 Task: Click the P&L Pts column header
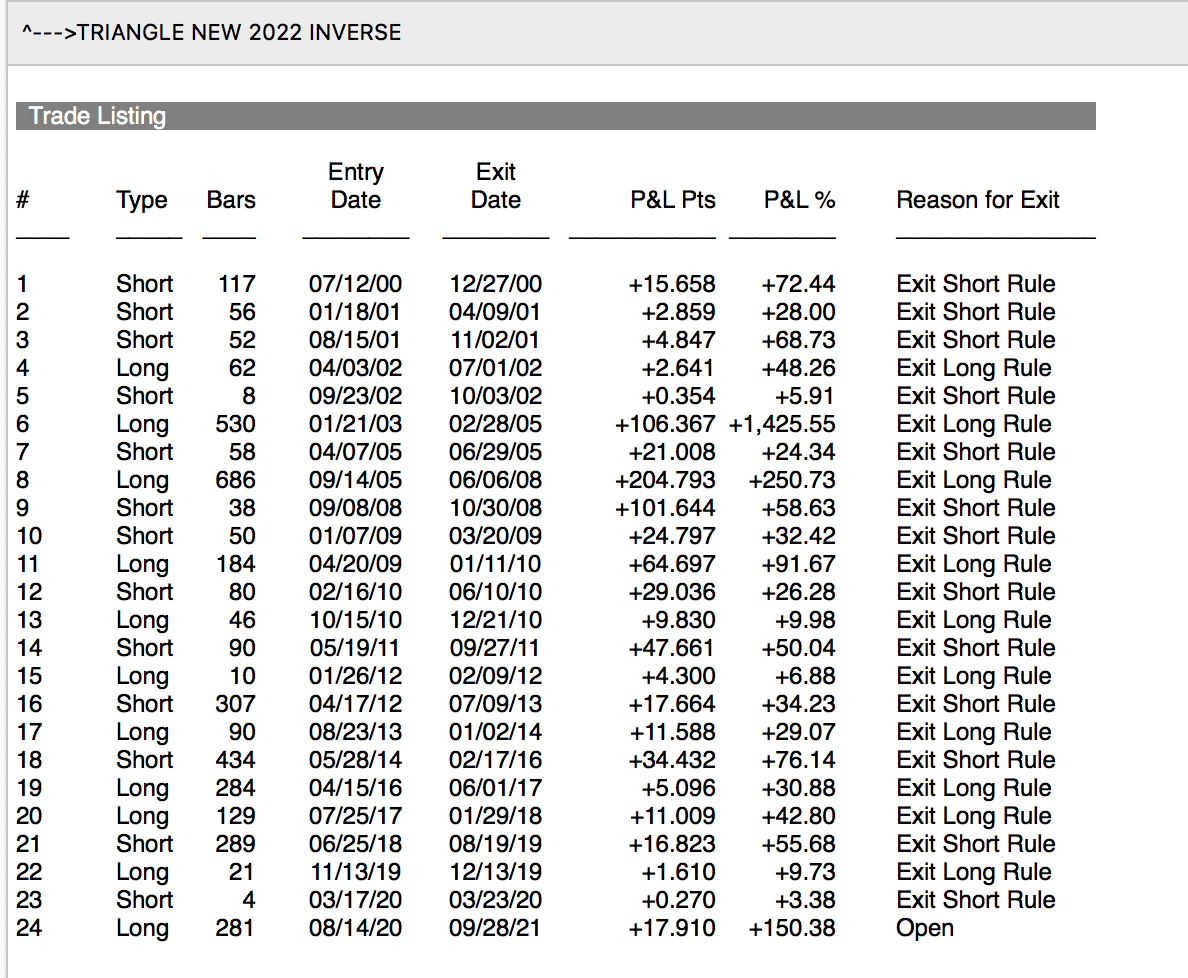coord(673,200)
